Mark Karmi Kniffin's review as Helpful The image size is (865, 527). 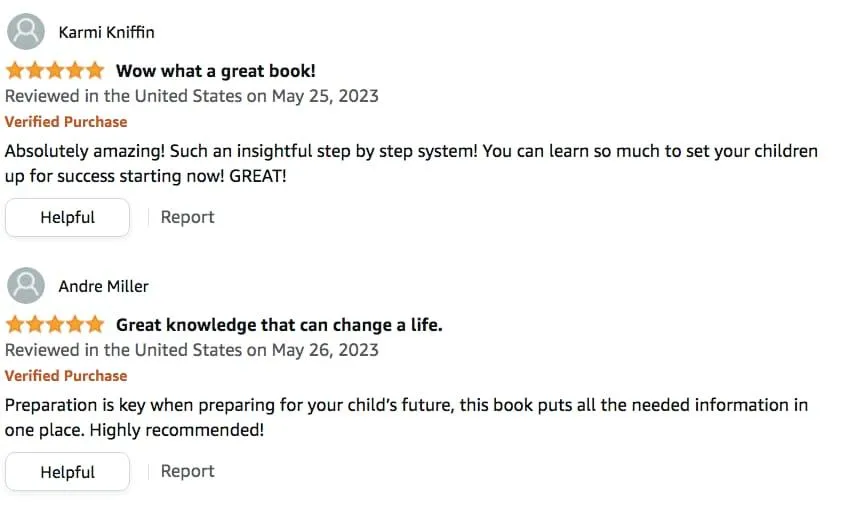point(67,217)
